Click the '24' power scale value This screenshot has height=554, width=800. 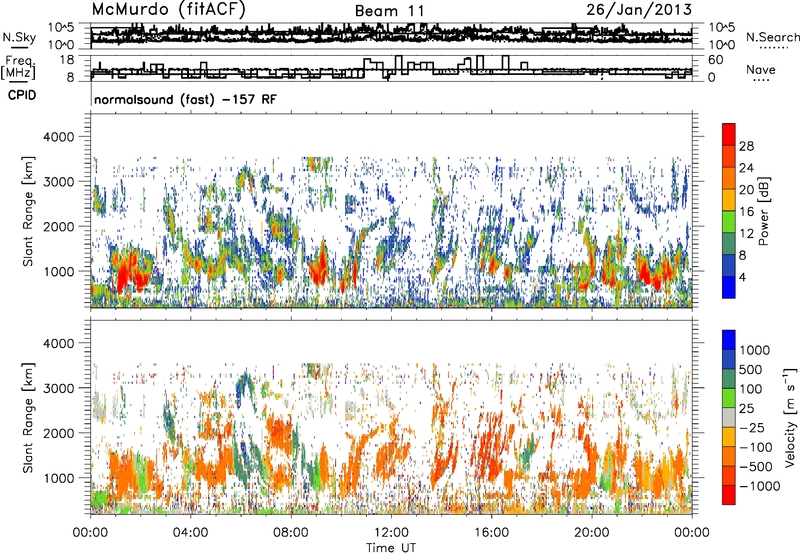pos(746,168)
